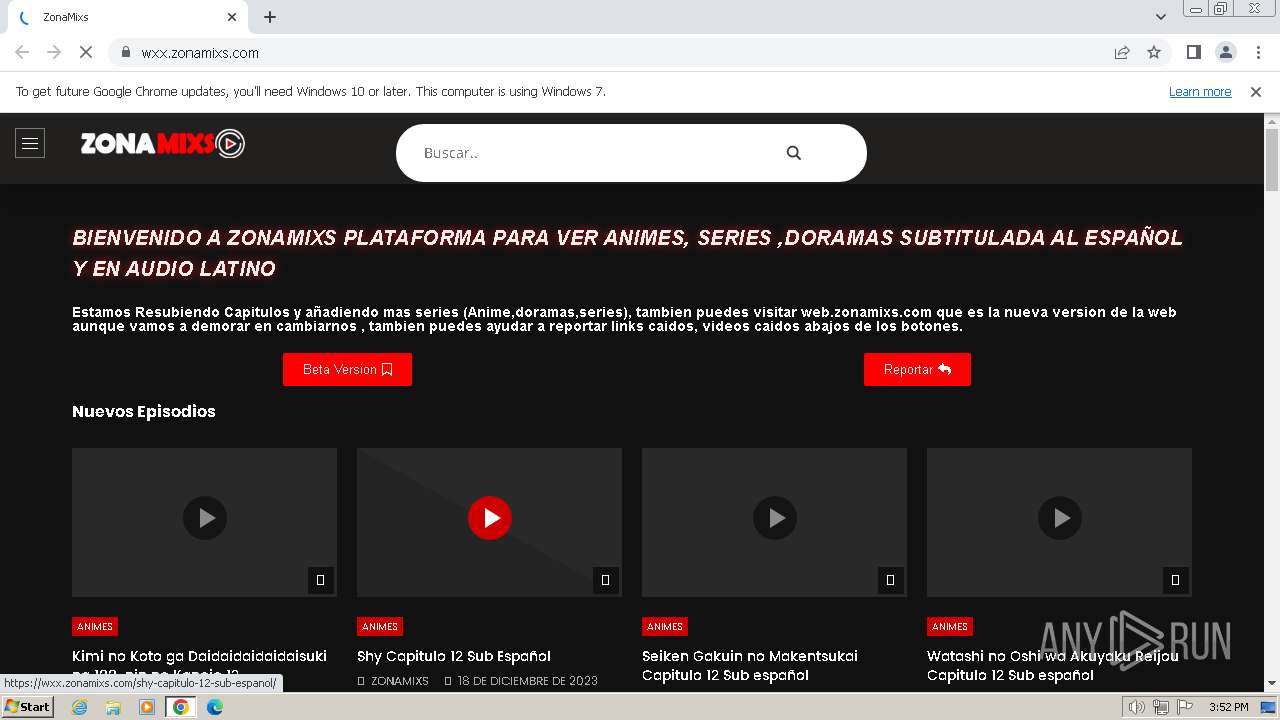1280x720 pixels.
Task: Share this page icon in address bar
Action: [1122, 52]
